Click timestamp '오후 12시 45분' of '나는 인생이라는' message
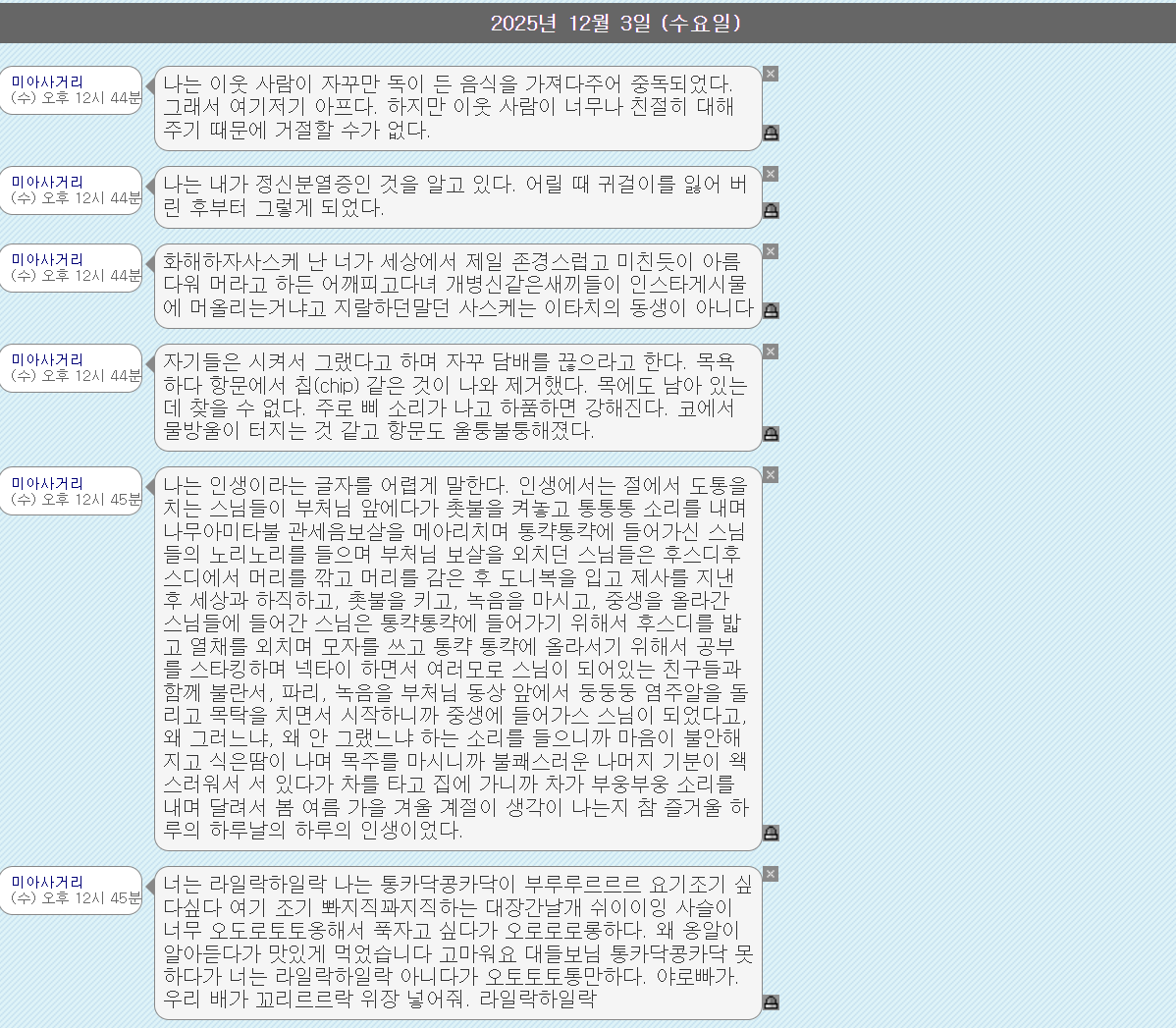The width and height of the screenshot is (1176, 1028). coord(90,499)
